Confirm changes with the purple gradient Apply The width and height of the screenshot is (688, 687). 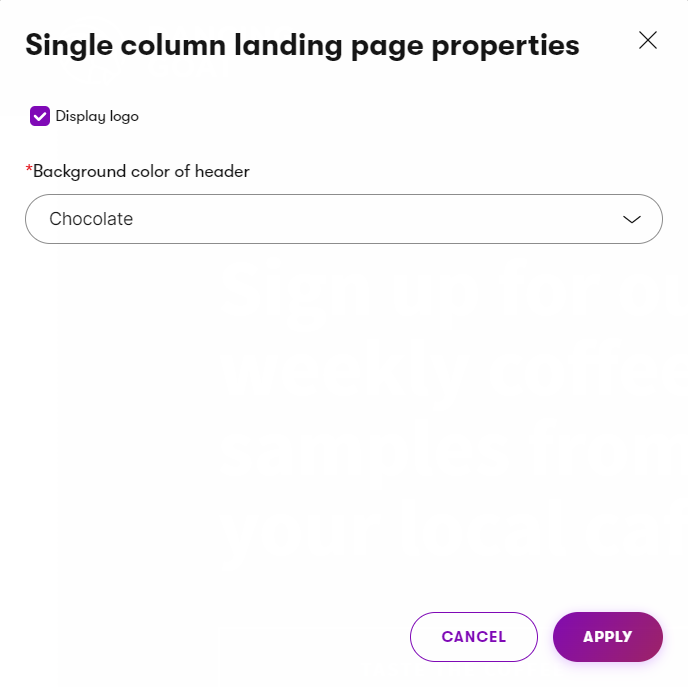(x=607, y=637)
